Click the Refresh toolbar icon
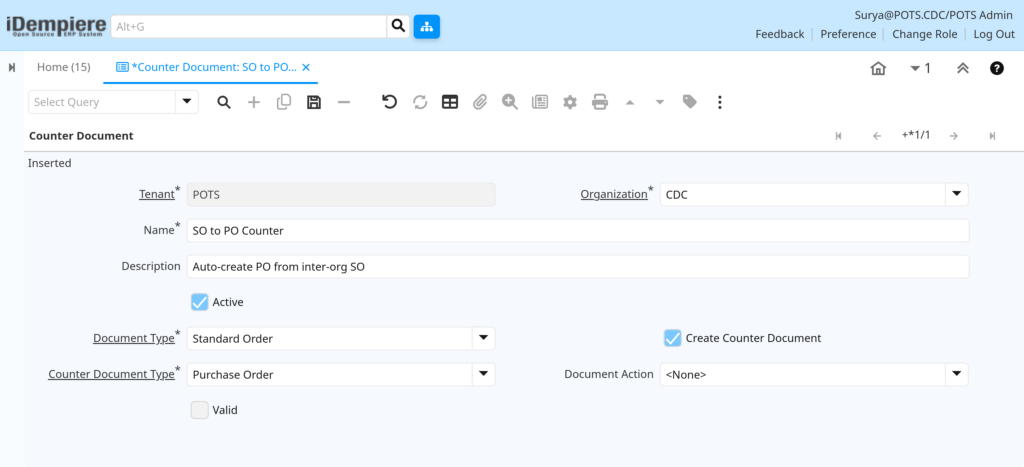The image size is (1024, 467). [420, 102]
